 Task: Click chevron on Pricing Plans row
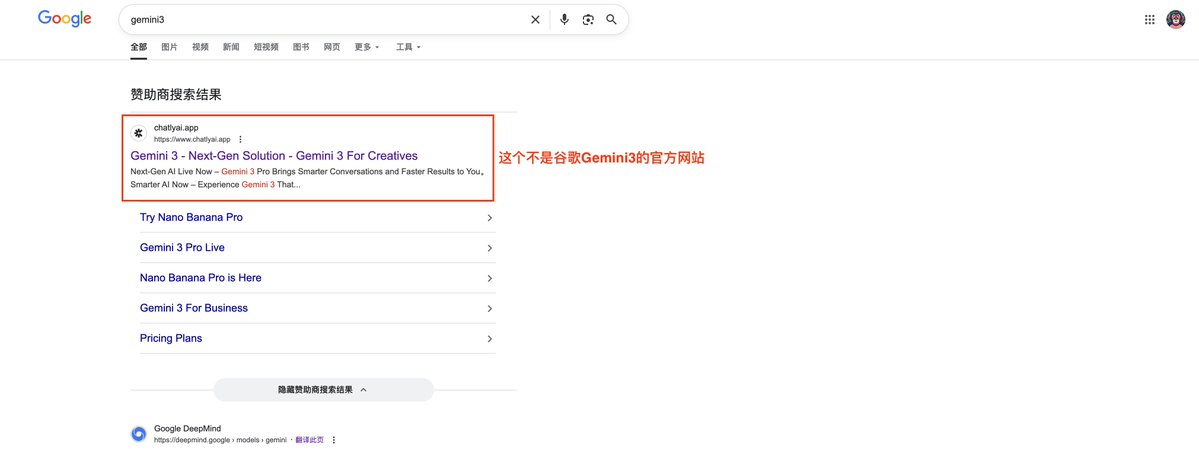[489, 339]
